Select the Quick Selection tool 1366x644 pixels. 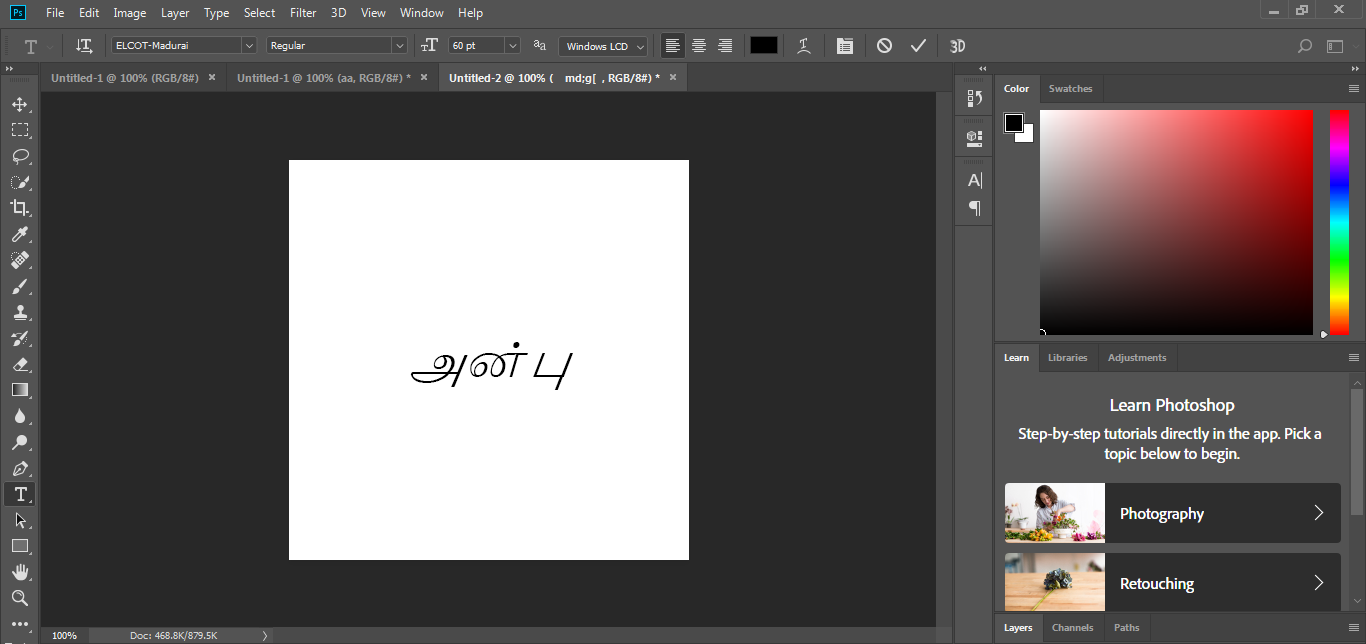point(20,182)
